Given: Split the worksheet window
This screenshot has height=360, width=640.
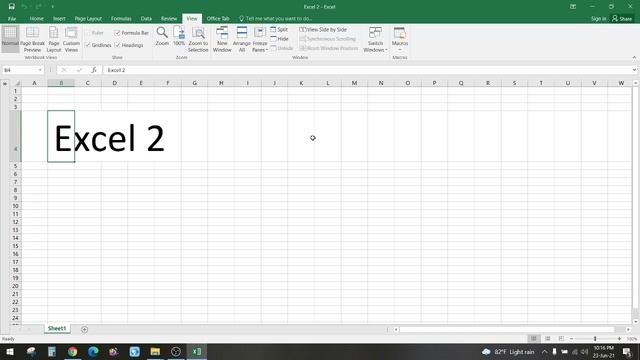Looking at the screenshot, I should (279, 29).
